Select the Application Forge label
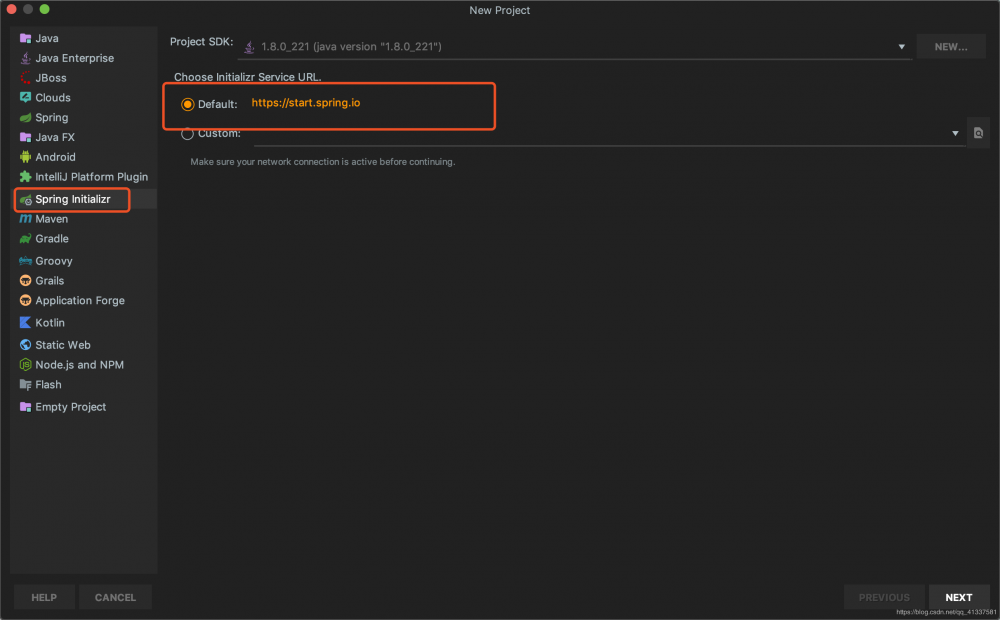 pos(80,300)
